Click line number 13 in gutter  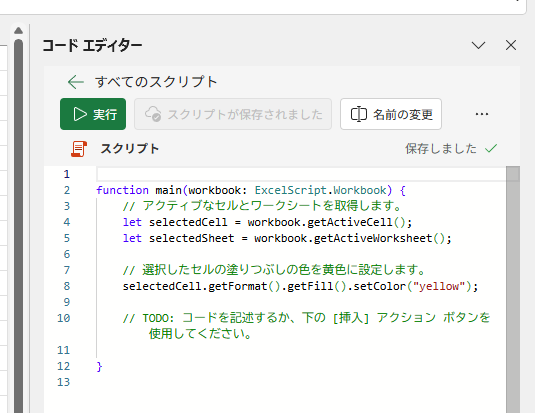coord(63,382)
